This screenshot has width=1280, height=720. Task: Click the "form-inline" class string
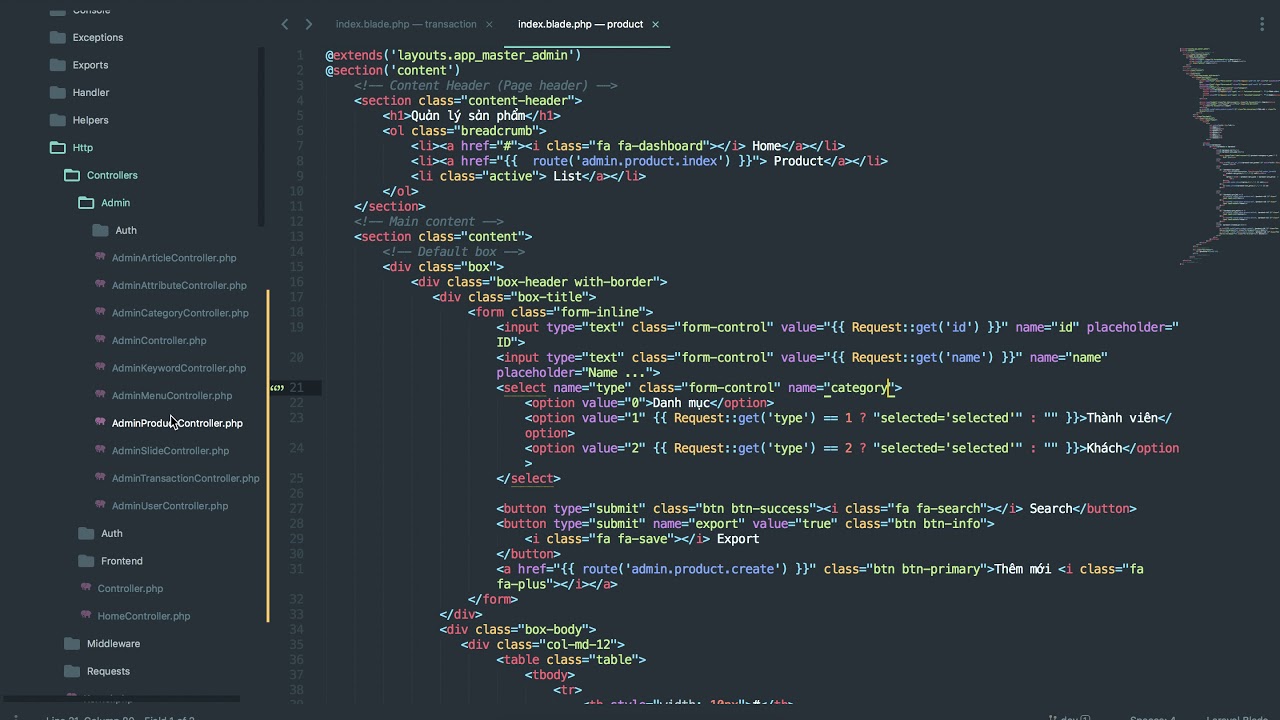(599, 312)
